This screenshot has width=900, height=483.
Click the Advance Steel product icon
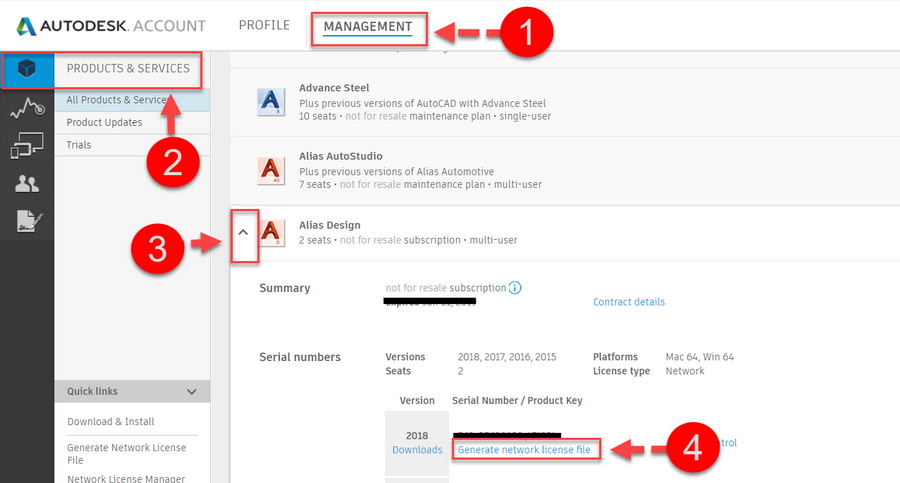[270, 102]
